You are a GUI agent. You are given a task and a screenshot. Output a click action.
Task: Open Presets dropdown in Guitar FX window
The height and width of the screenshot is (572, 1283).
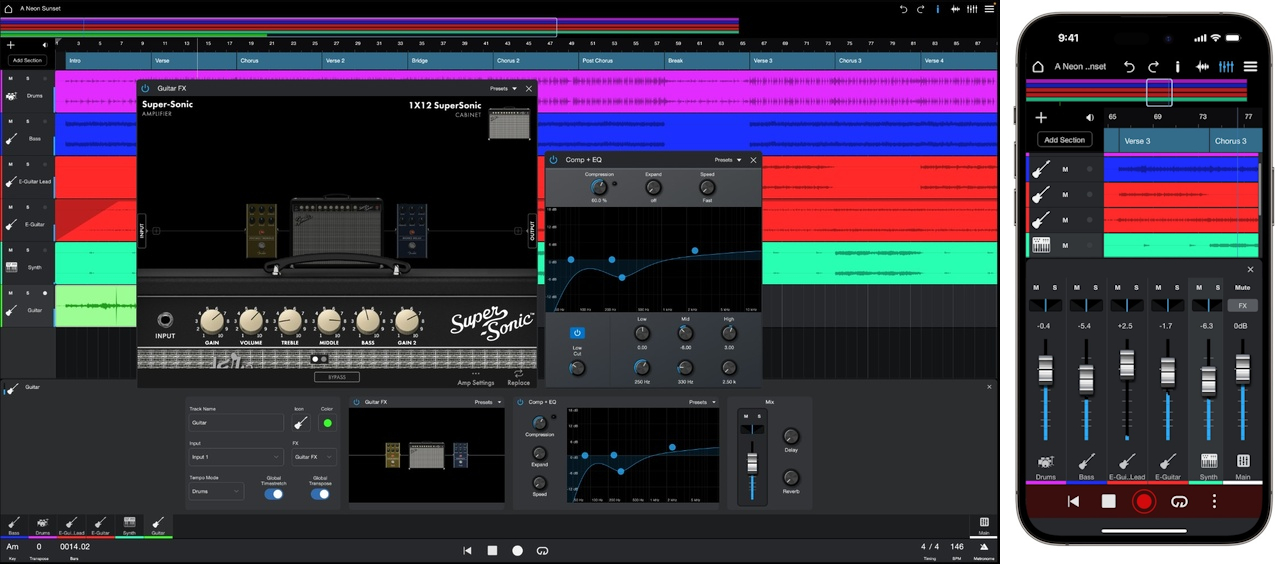click(503, 88)
